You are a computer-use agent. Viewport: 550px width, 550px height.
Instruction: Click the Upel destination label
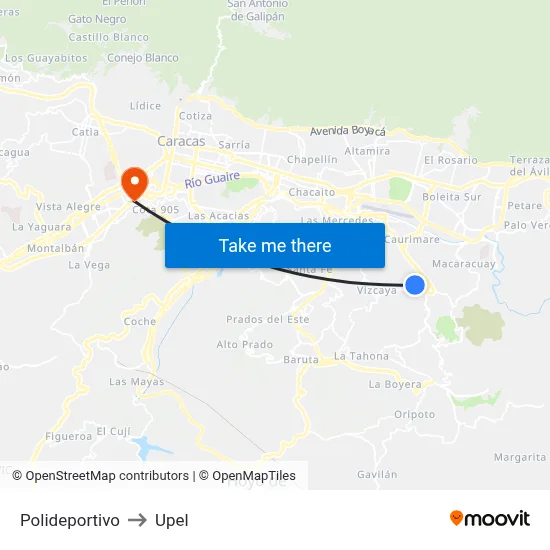coord(172,520)
